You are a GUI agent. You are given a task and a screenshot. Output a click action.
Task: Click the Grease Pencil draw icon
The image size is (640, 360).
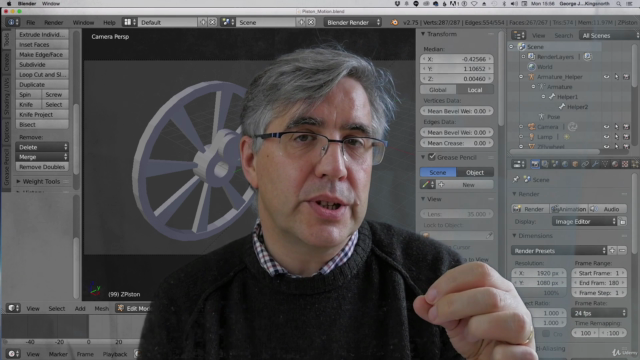pyautogui.click(x=427, y=185)
